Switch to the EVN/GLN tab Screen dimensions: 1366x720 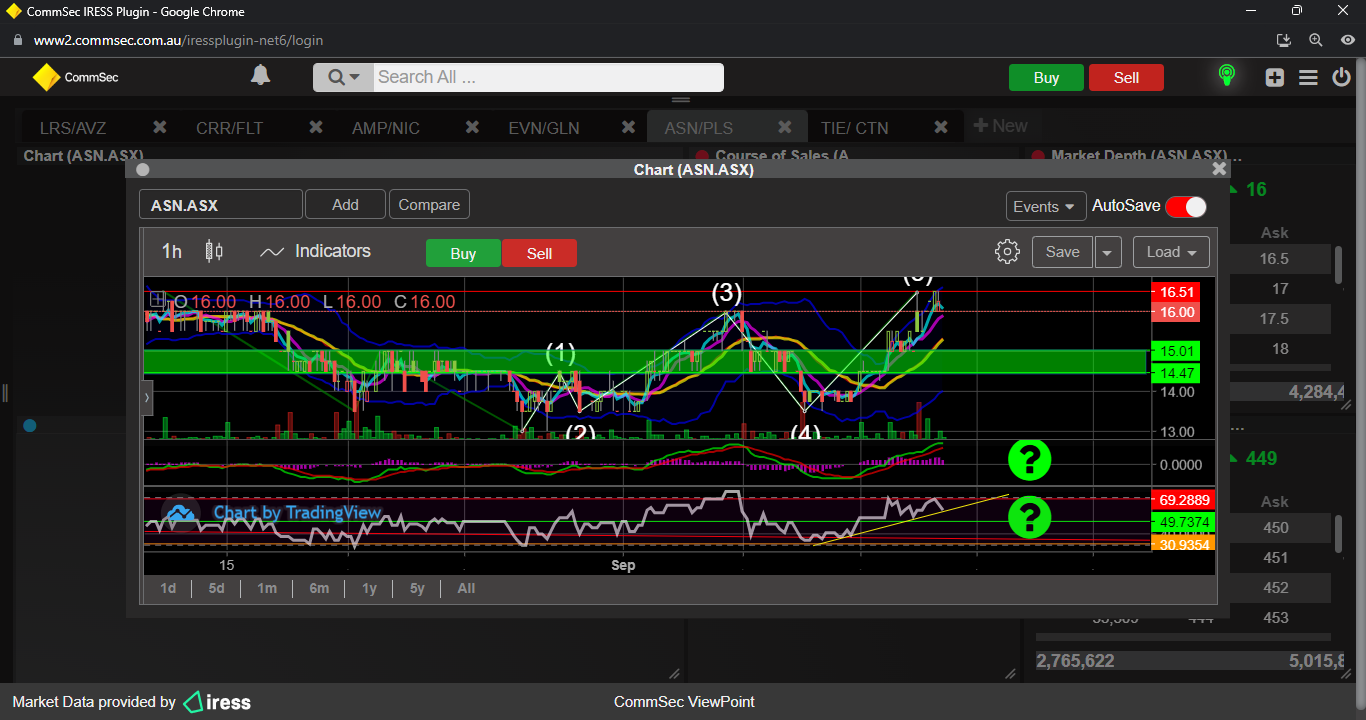[x=543, y=128]
